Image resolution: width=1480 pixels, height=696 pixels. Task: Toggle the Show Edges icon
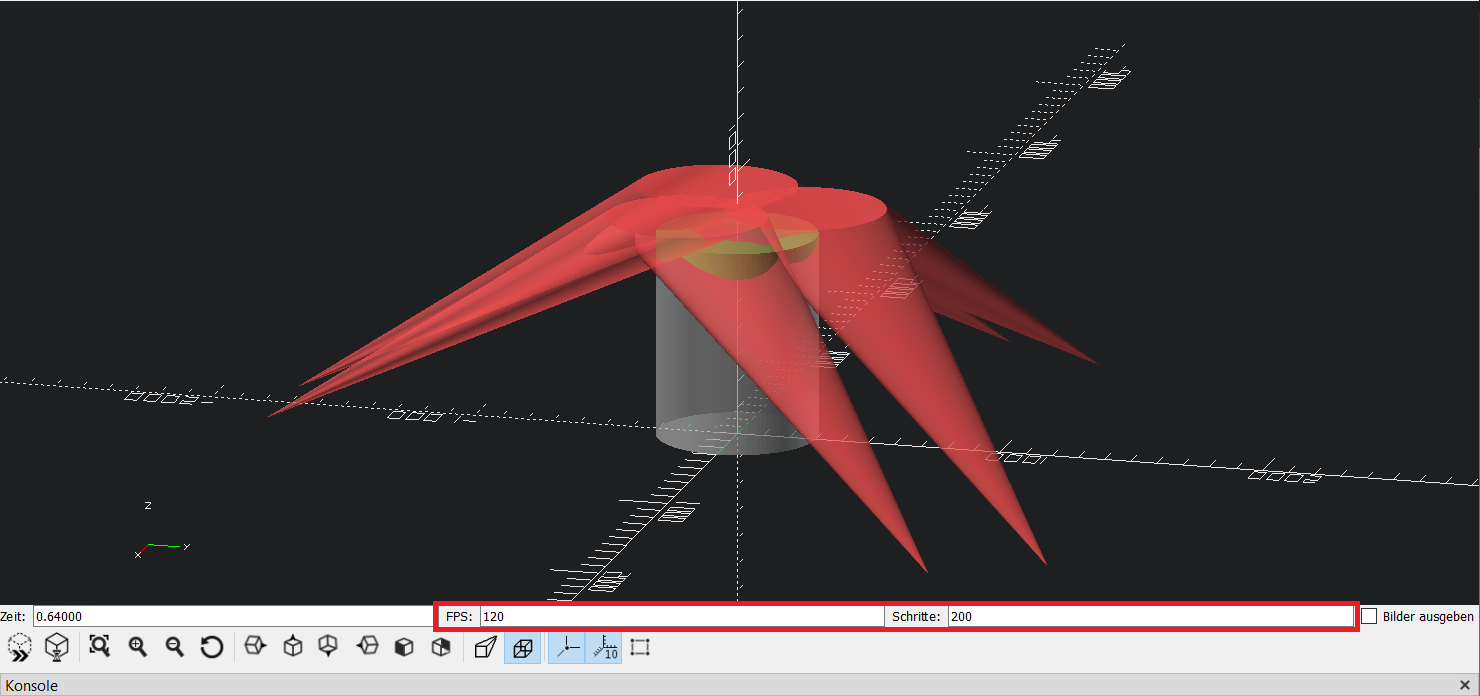click(x=641, y=647)
